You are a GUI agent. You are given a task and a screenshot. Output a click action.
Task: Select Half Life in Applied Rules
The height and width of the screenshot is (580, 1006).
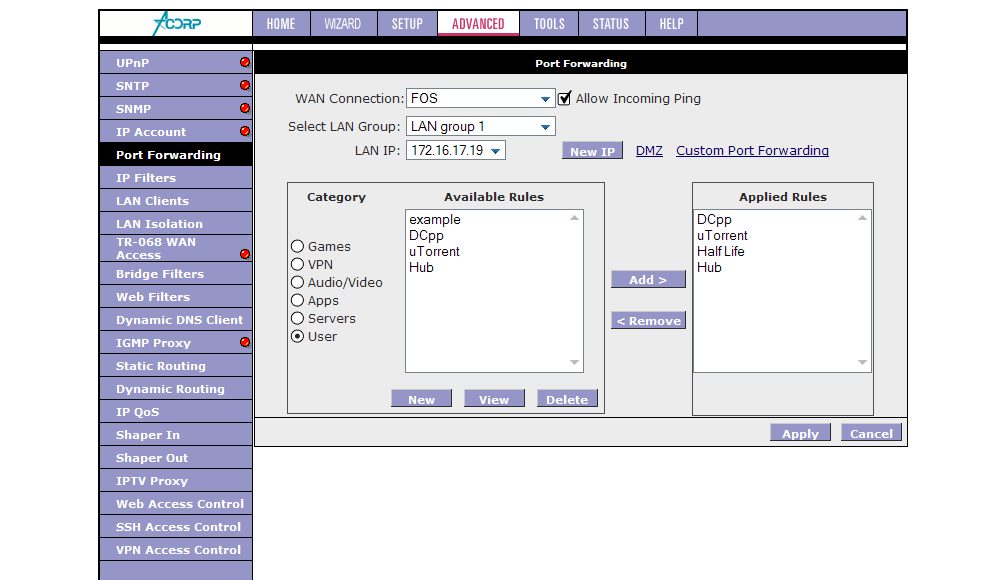pos(721,251)
